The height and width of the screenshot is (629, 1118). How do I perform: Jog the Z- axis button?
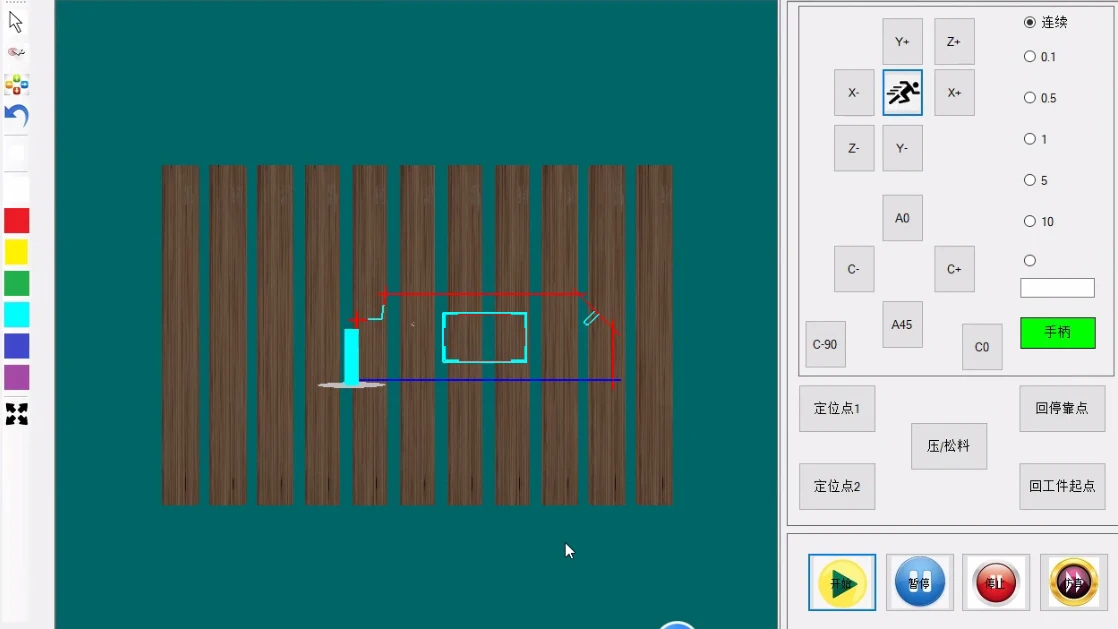point(853,148)
